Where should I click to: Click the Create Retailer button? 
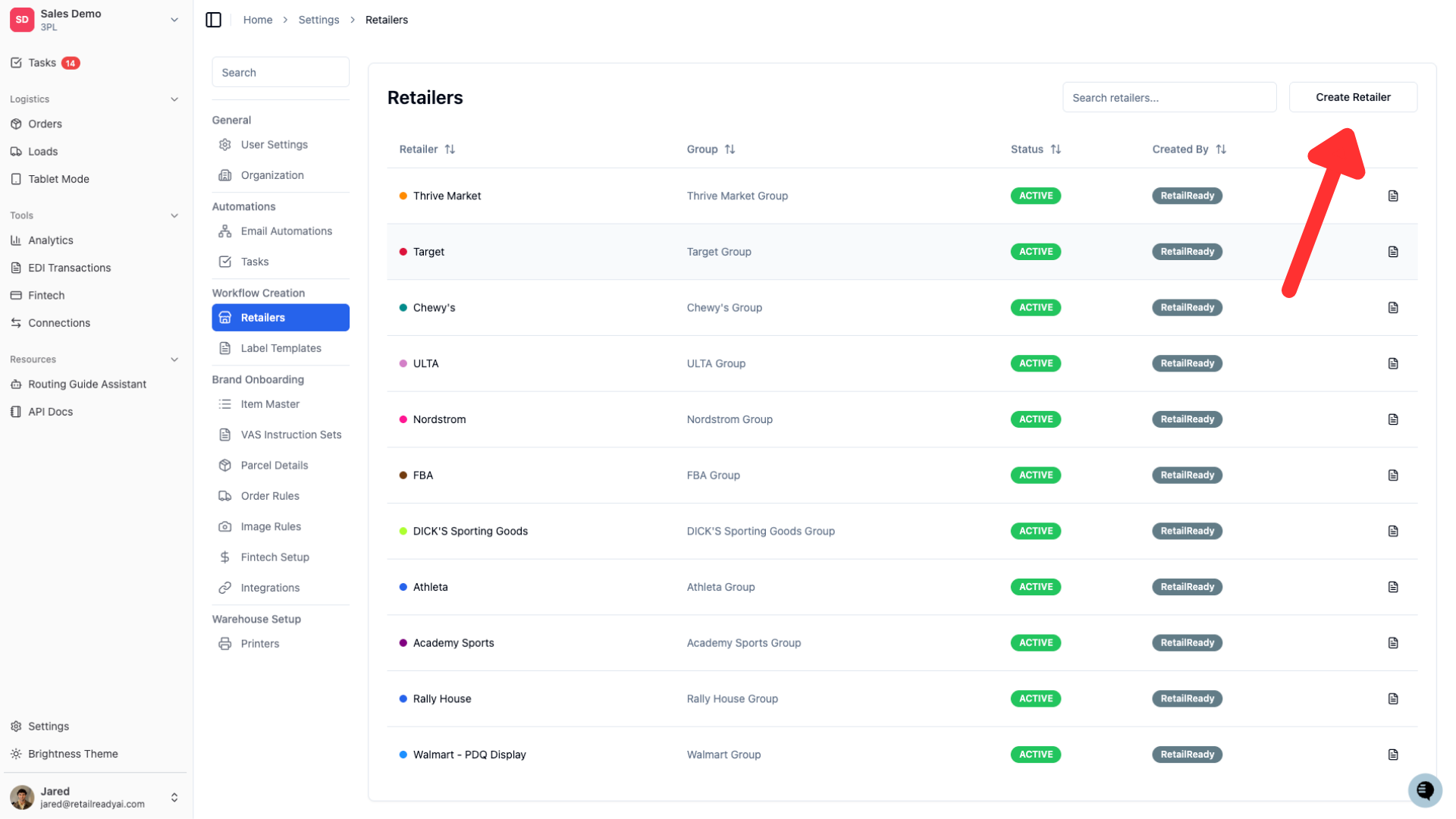1353,97
